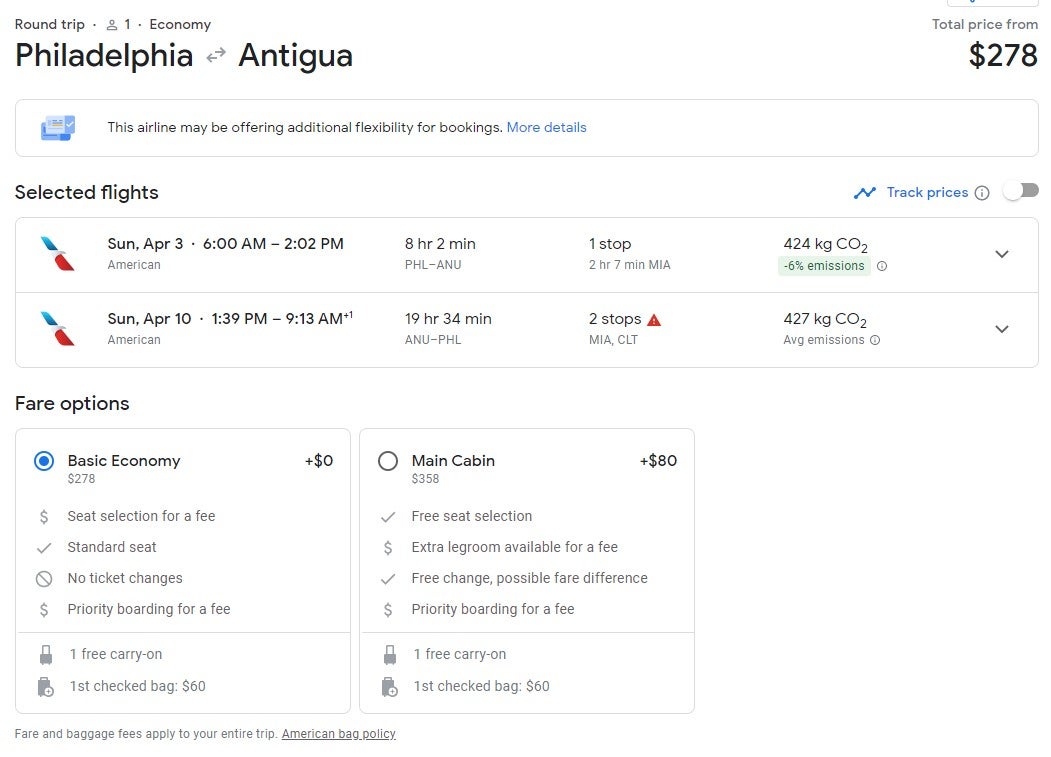1051x757 pixels.
Task: Click the Basic Economy fare title
Action: click(x=124, y=461)
